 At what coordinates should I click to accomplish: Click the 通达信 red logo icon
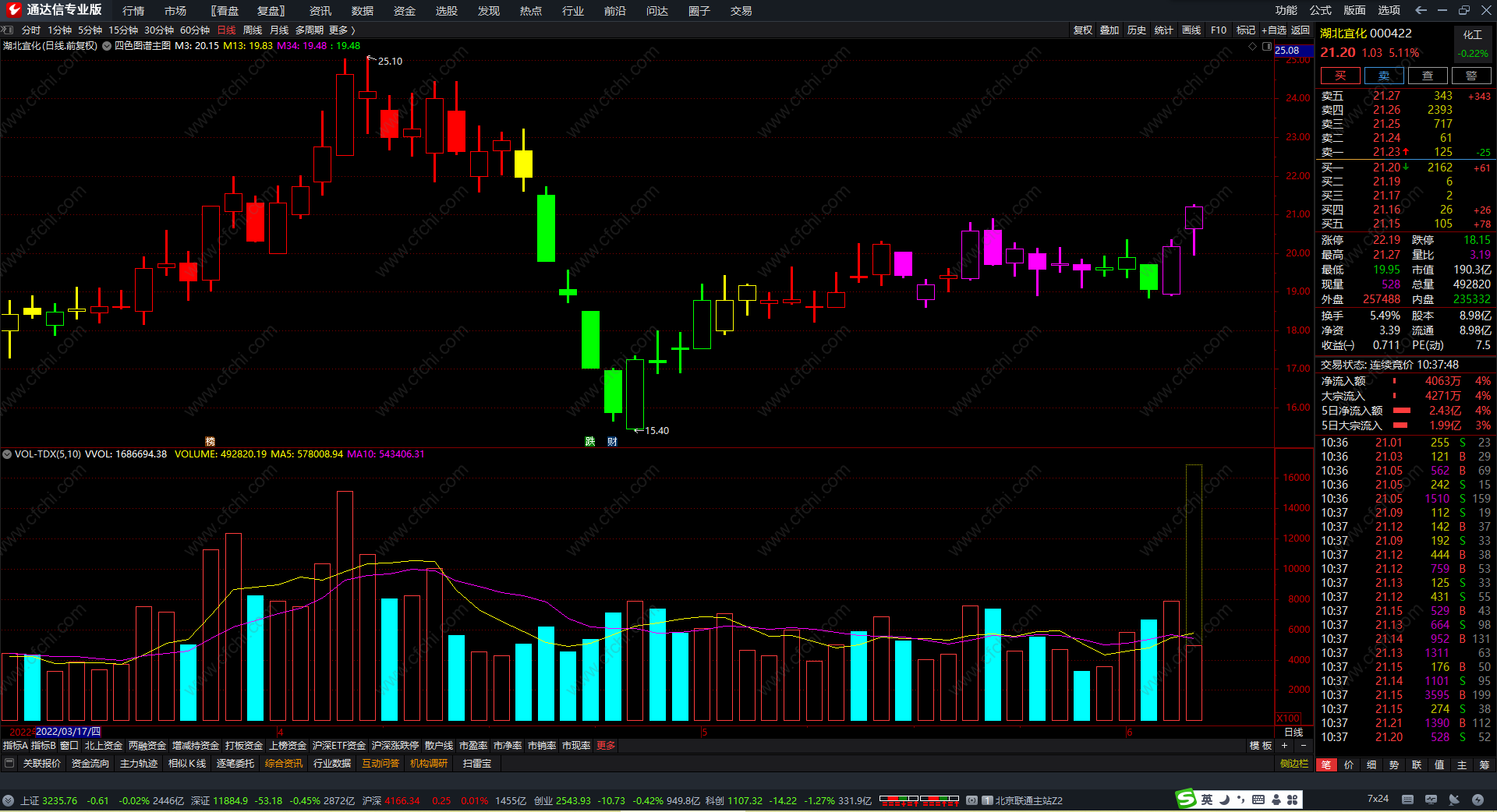pyautogui.click(x=14, y=10)
